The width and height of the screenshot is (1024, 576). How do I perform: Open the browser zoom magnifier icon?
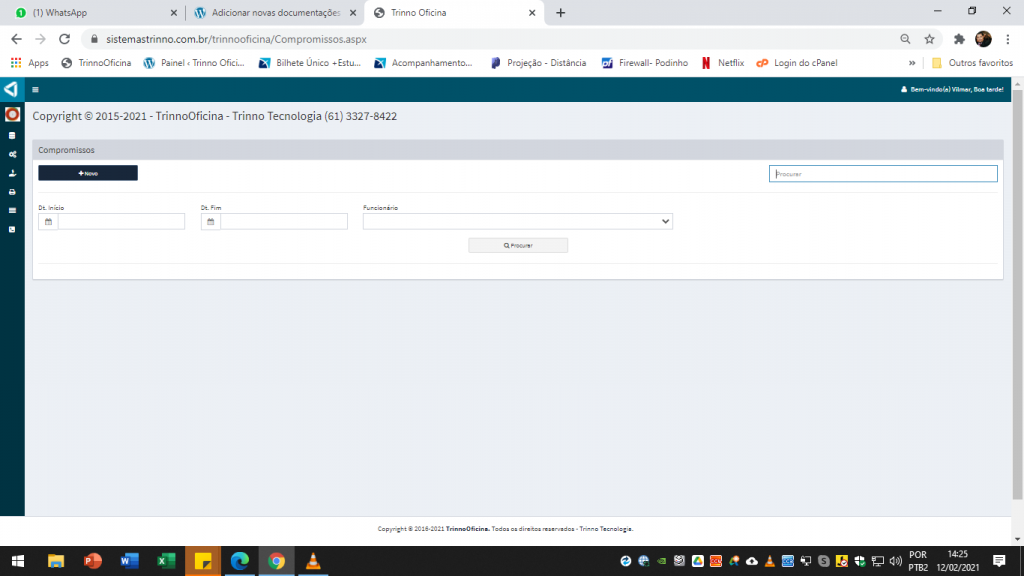click(905, 39)
